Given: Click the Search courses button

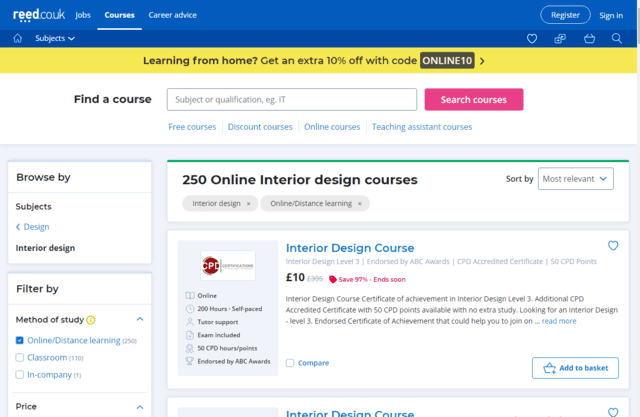Looking at the screenshot, I should click(473, 100).
